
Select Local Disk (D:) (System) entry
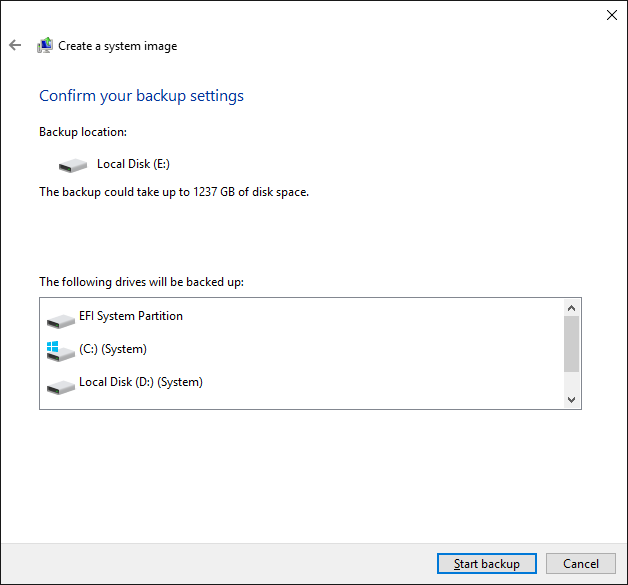click(x=141, y=382)
